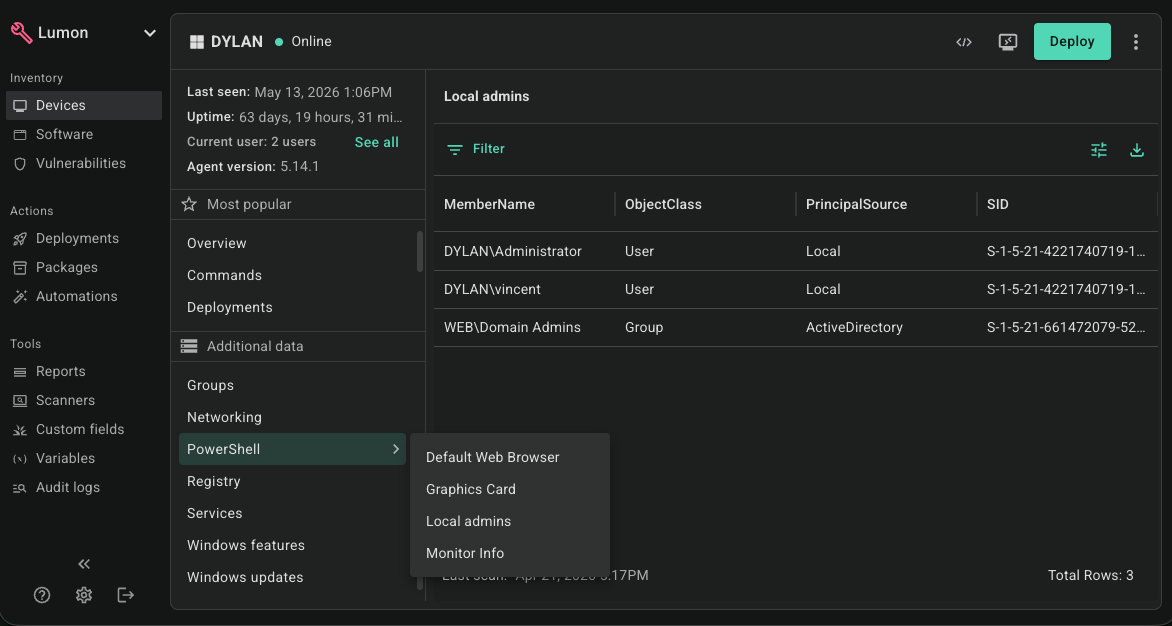Click the Filter button
The image size is (1172, 626).
click(x=476, y=149)
